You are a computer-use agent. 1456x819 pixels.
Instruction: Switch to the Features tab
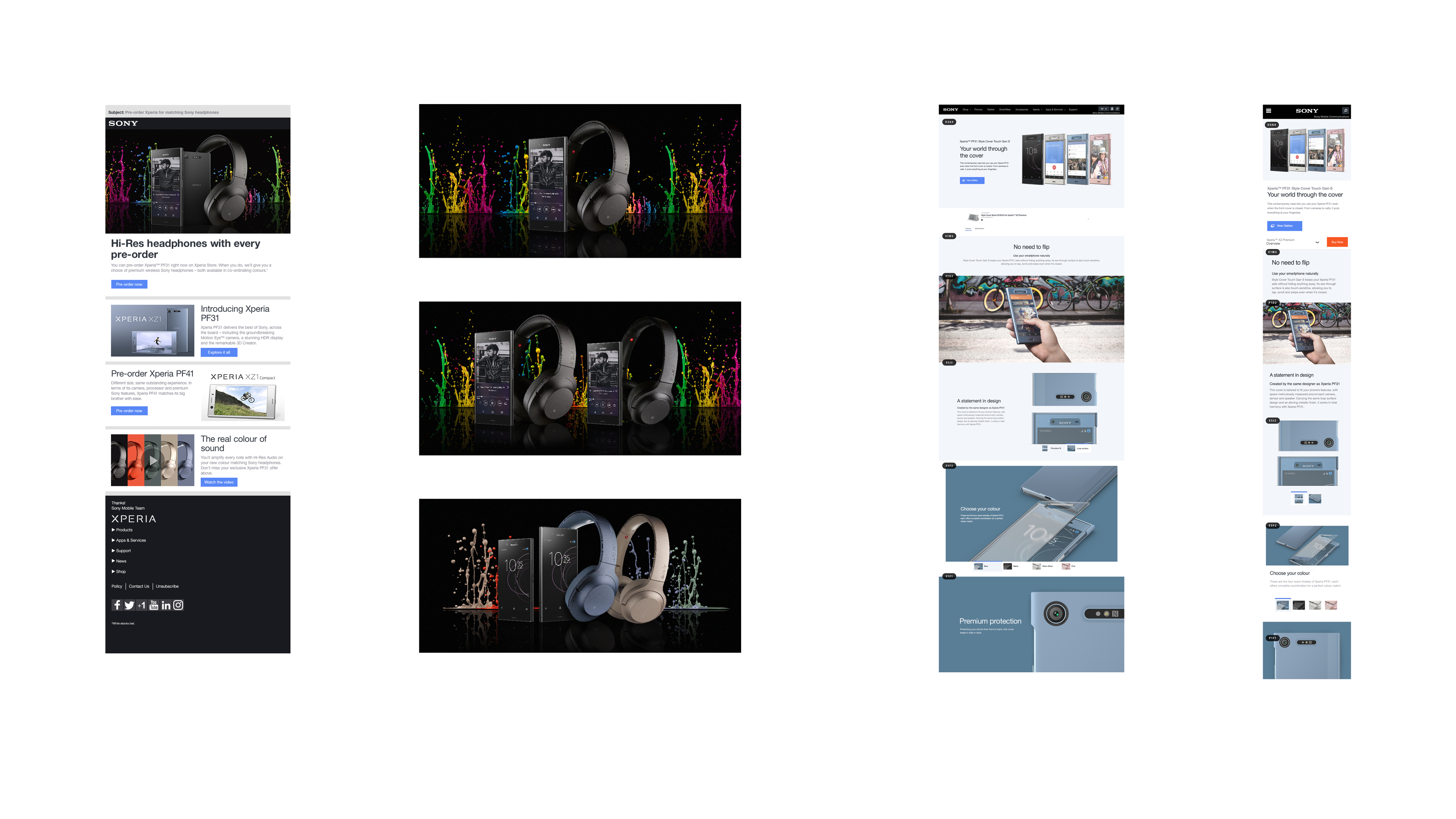click(968, 229)
